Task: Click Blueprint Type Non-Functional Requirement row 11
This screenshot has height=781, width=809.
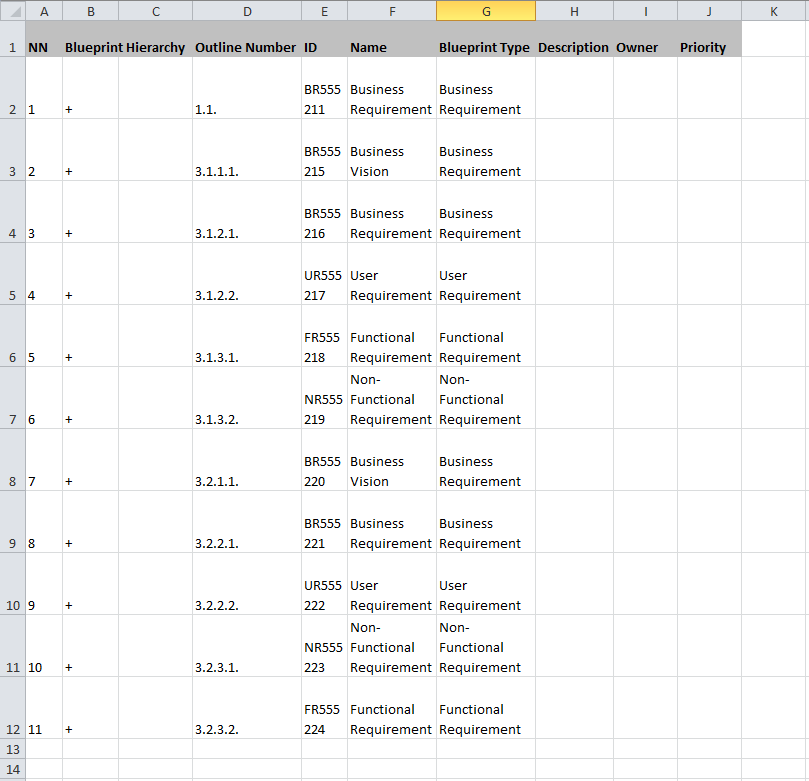Action: coord(486,645)
